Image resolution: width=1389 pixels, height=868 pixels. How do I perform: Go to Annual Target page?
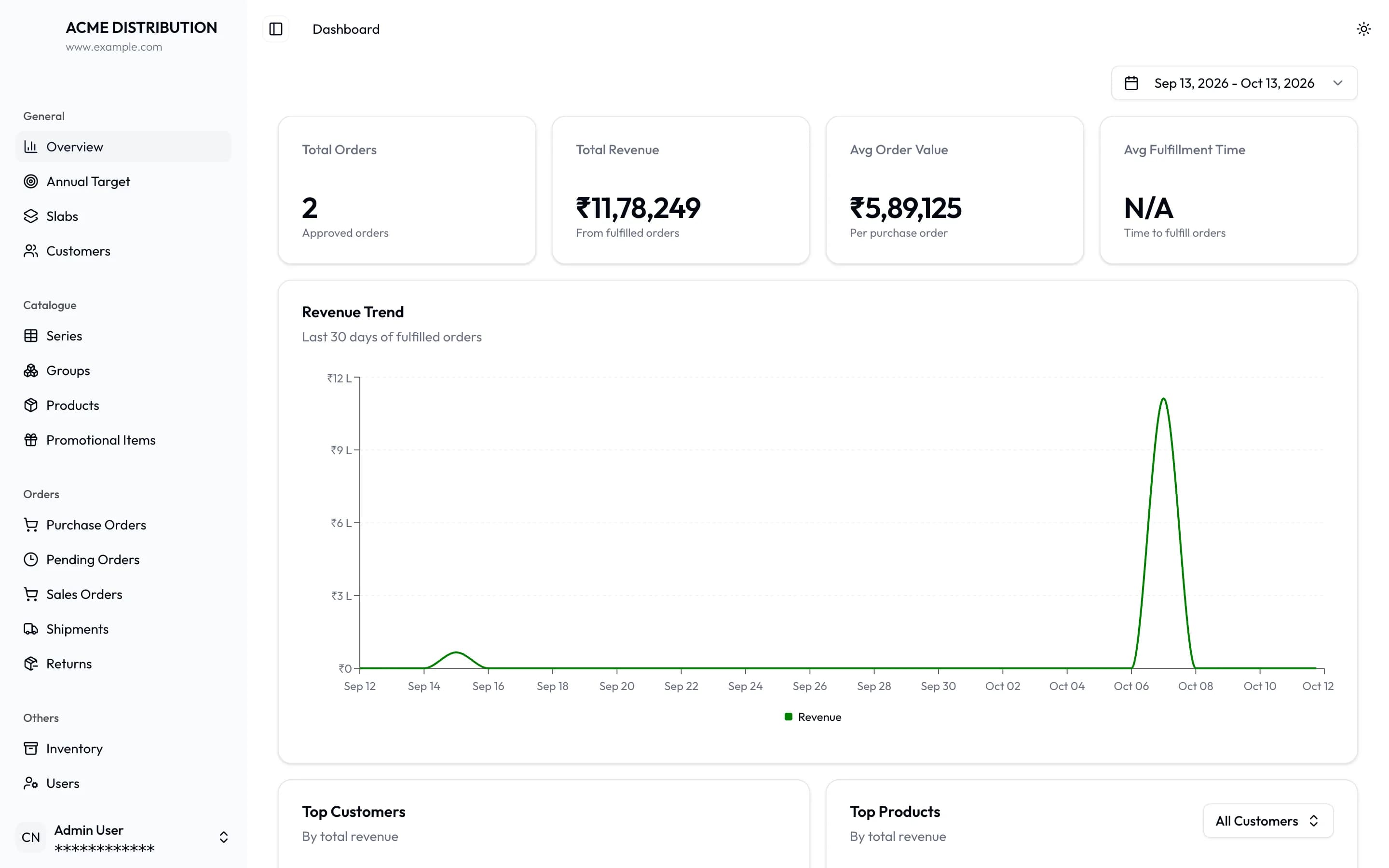123,181
